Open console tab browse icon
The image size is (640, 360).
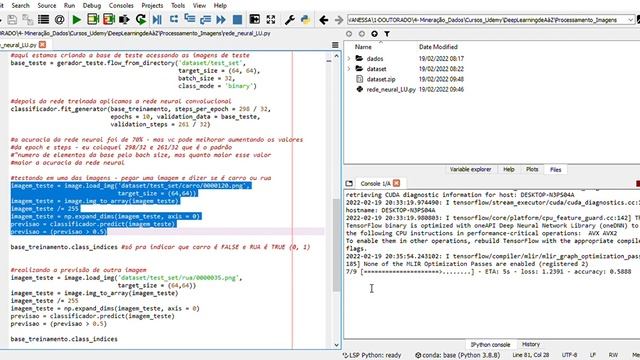[x=349, y=183]
